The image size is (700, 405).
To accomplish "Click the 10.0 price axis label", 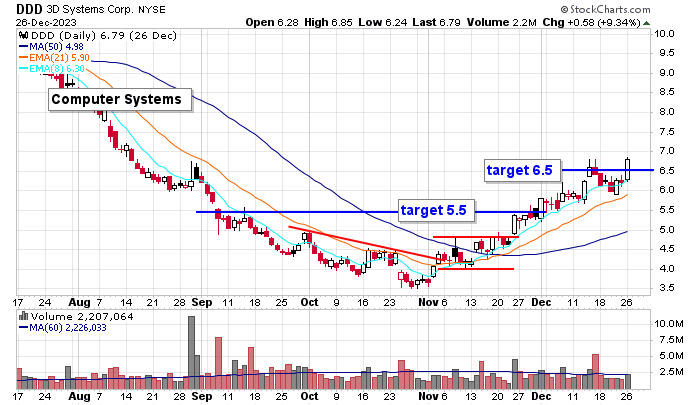I will tap(664, 33).
